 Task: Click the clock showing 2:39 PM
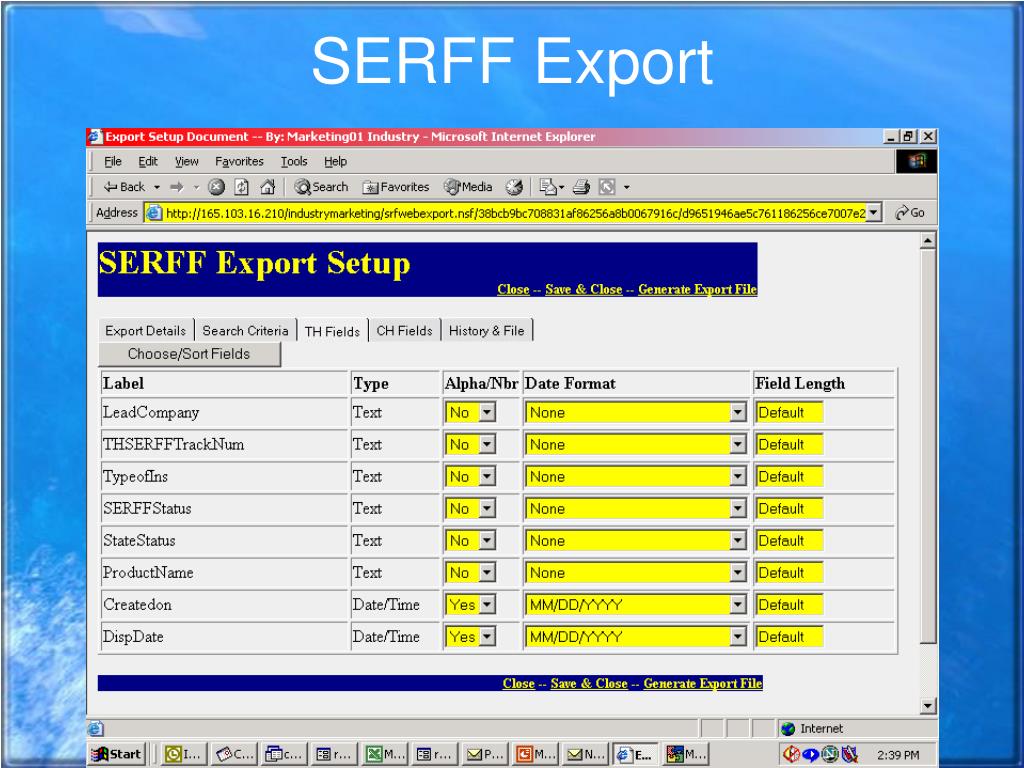898,755
